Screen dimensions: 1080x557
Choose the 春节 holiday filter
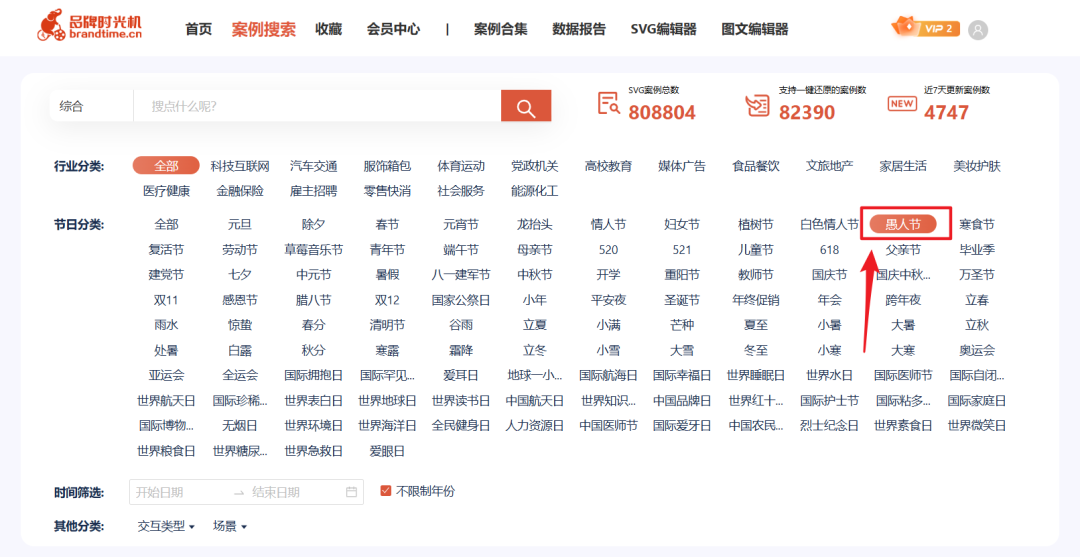point(387,224)
